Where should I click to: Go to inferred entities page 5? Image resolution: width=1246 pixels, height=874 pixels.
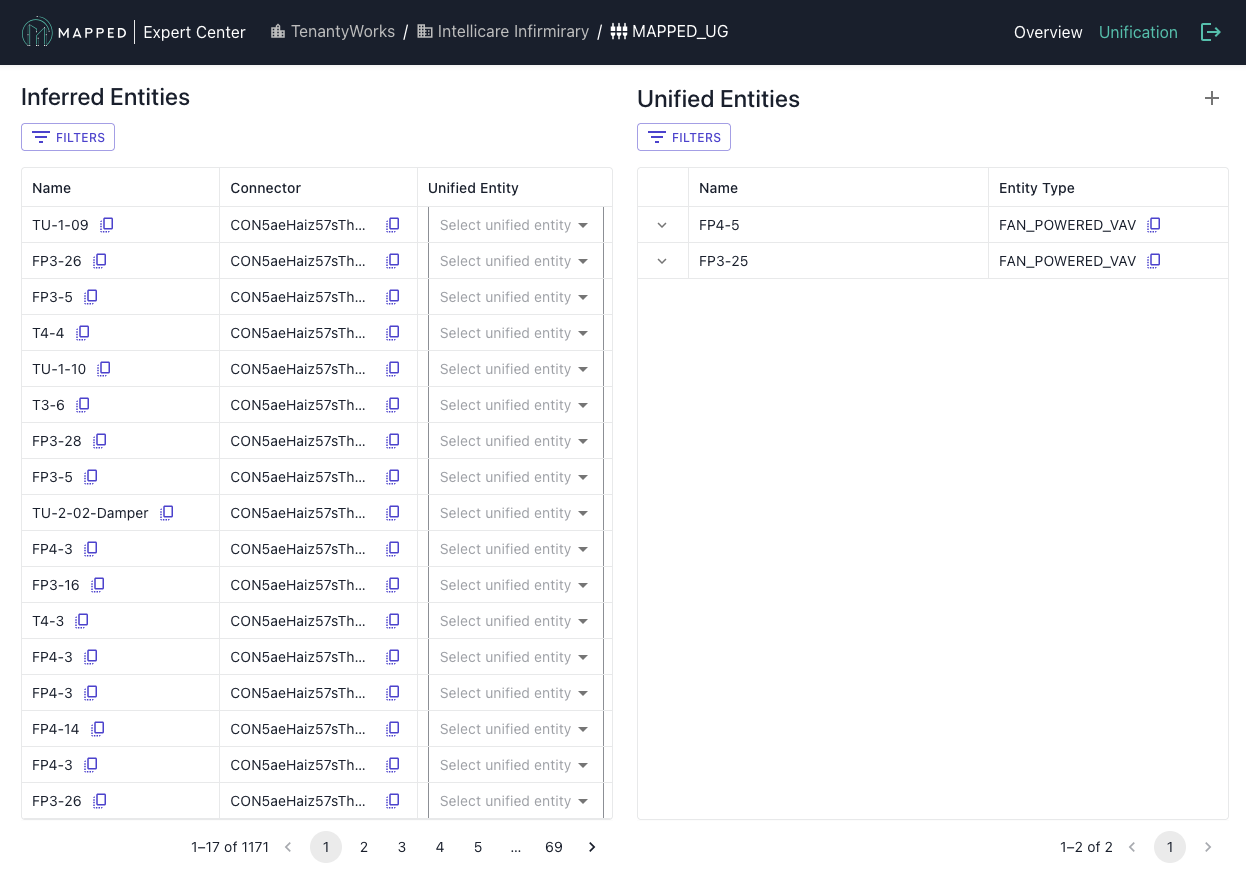click(478, 847)
